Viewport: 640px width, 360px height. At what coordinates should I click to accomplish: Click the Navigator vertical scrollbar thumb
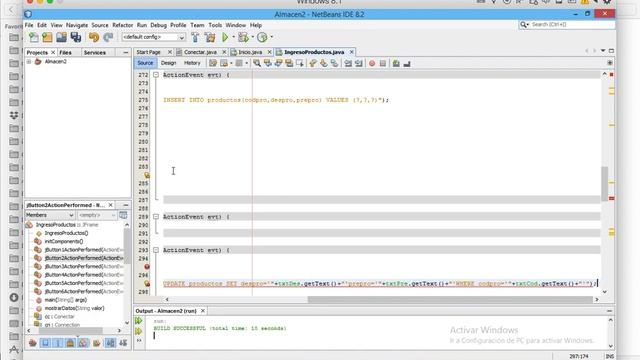click(127, 246)
